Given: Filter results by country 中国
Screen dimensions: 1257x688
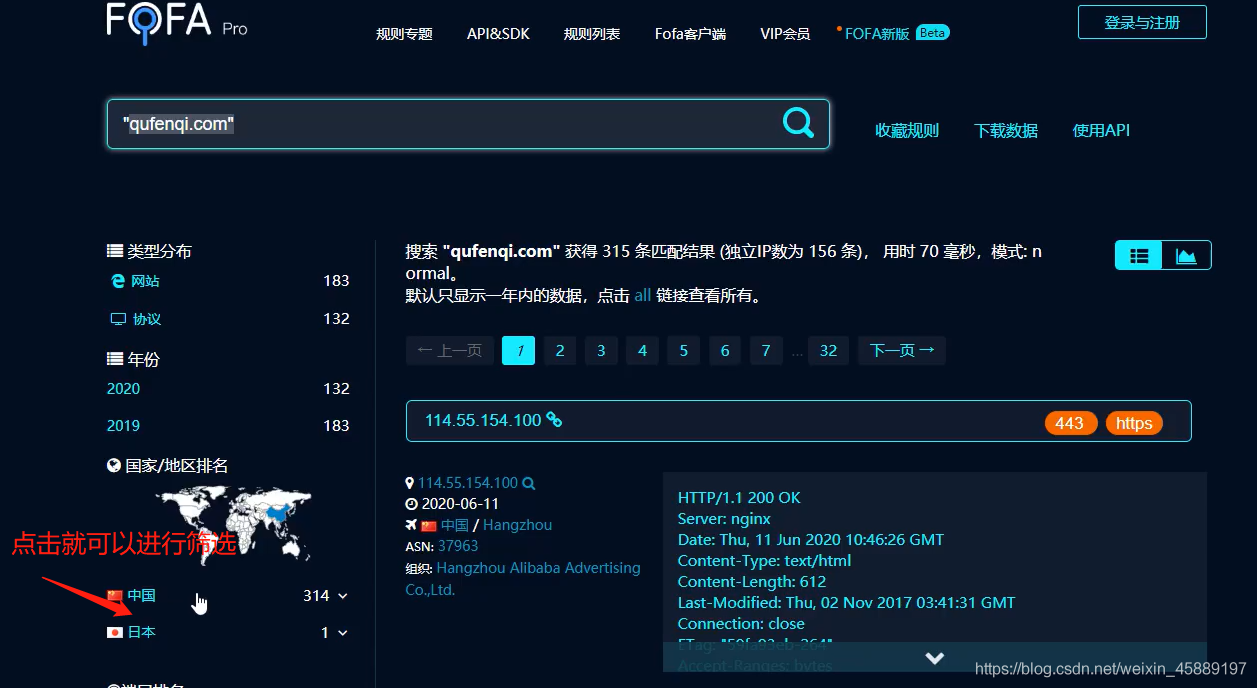Looking at the screenshot, I should [x=141, y=596].
